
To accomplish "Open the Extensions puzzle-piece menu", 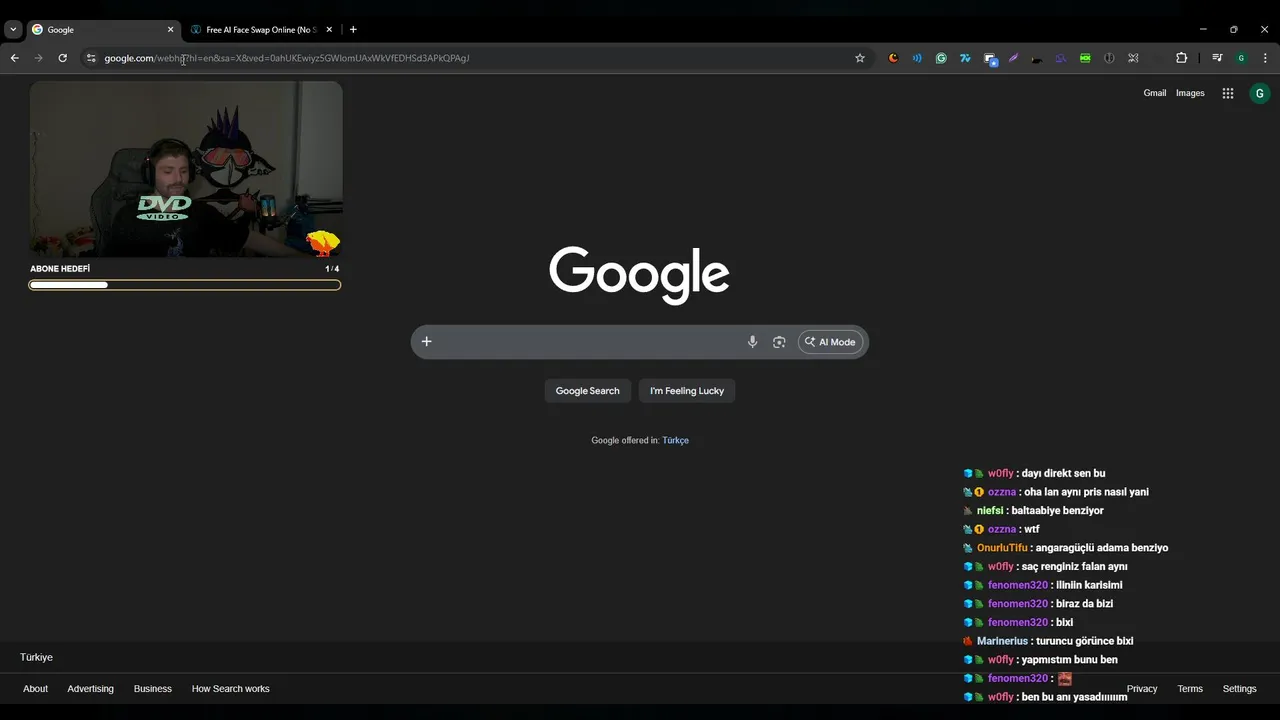I will (x=1181, y=58).
